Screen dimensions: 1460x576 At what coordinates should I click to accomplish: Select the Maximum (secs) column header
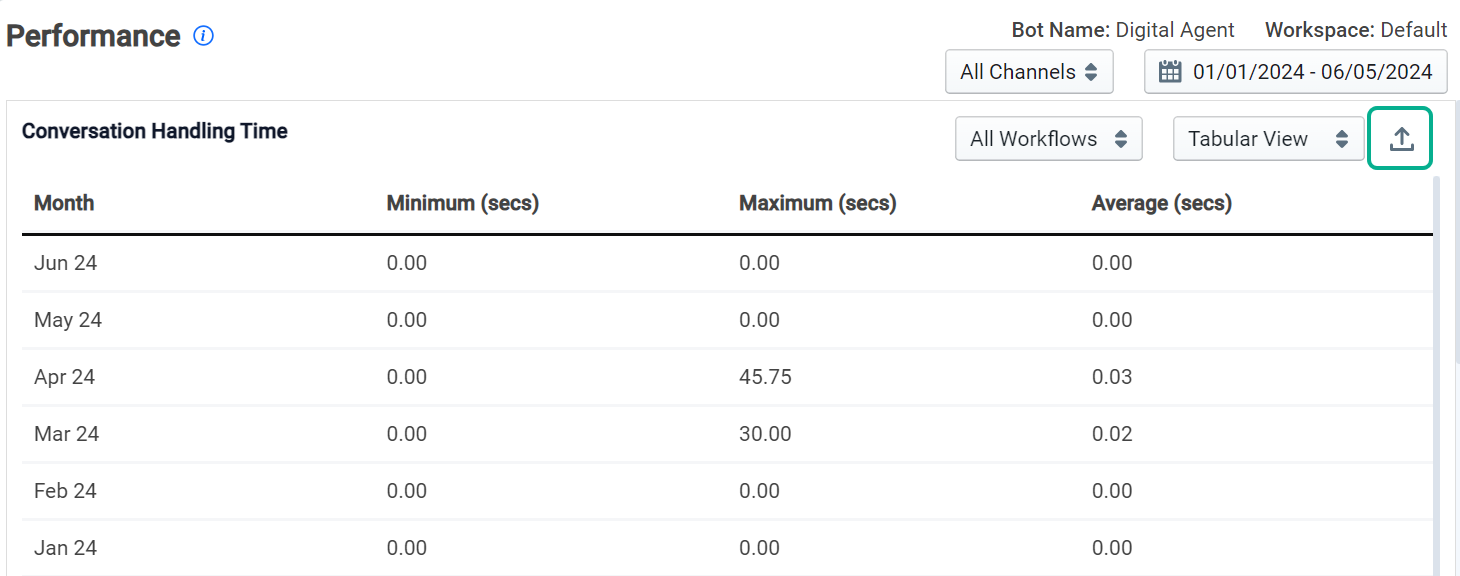[818, 203]
